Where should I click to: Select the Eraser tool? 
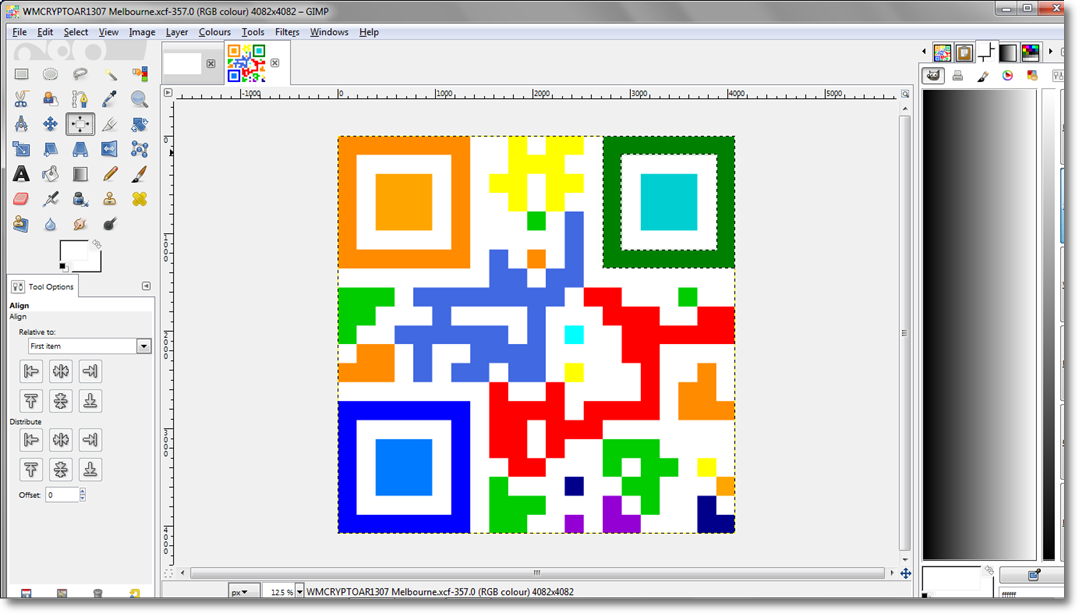[21, 199]
